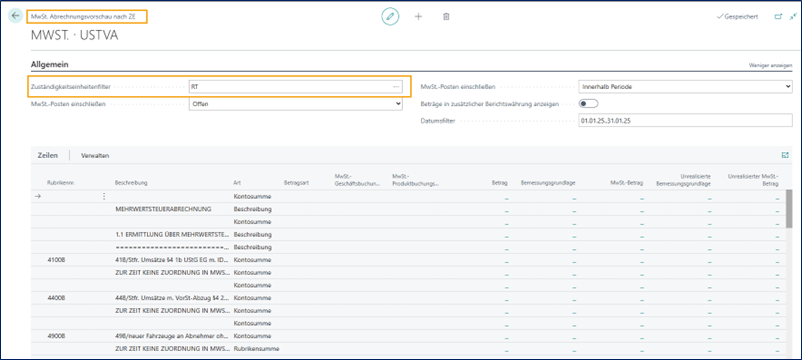
Task: Open the Offen MwSt.-Posten dropdown
Action: pyautogui.click(x=296, y=104)
